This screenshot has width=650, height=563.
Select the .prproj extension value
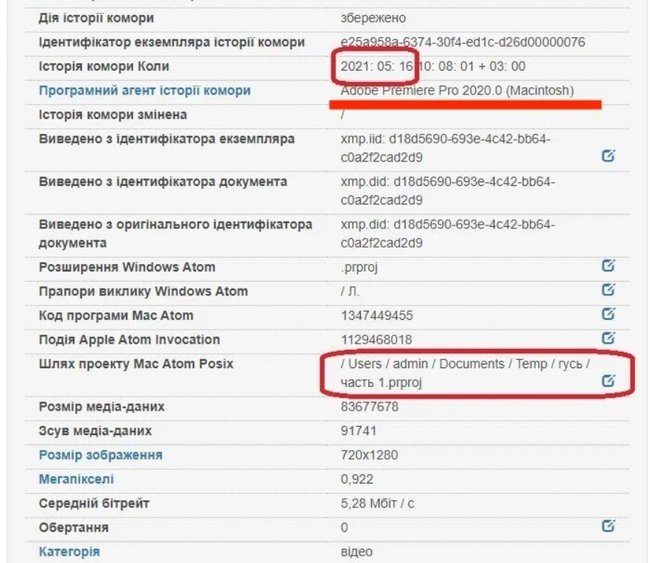pyautogui.click(x=359, y=267)
